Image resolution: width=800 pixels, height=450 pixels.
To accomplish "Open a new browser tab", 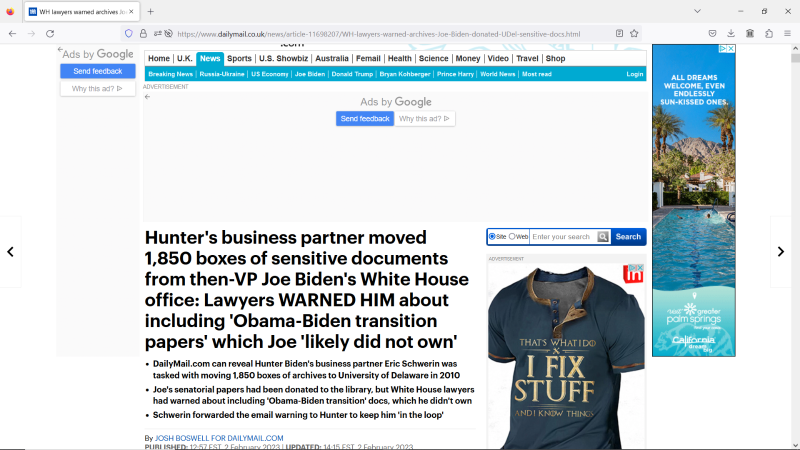I will click(151, 11).
